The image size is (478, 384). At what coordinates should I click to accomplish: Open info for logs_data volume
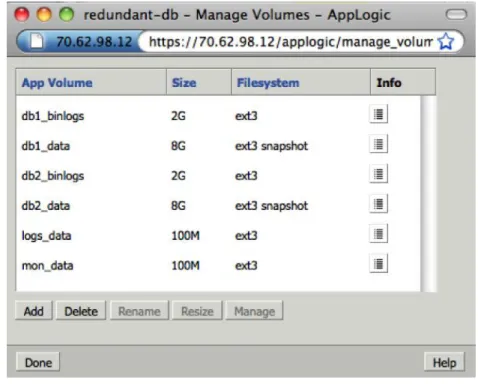coord(378,234)
